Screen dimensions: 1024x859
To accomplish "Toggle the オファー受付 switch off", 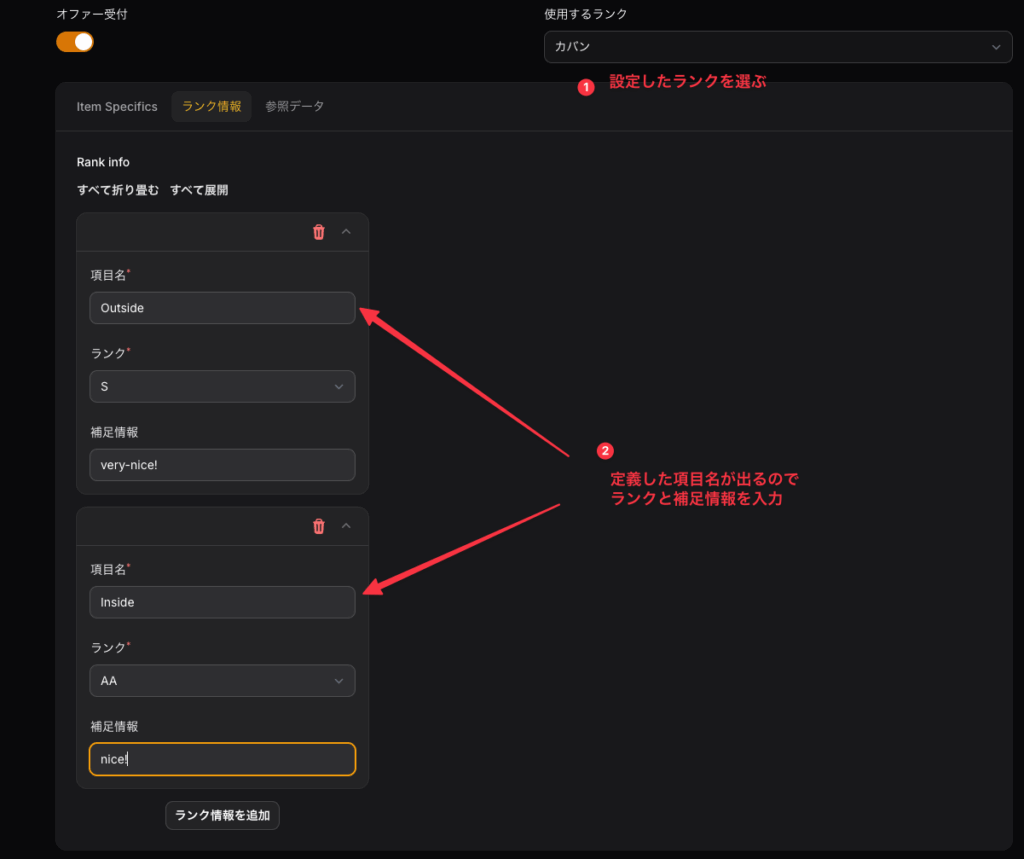I will tap(75, 42).
